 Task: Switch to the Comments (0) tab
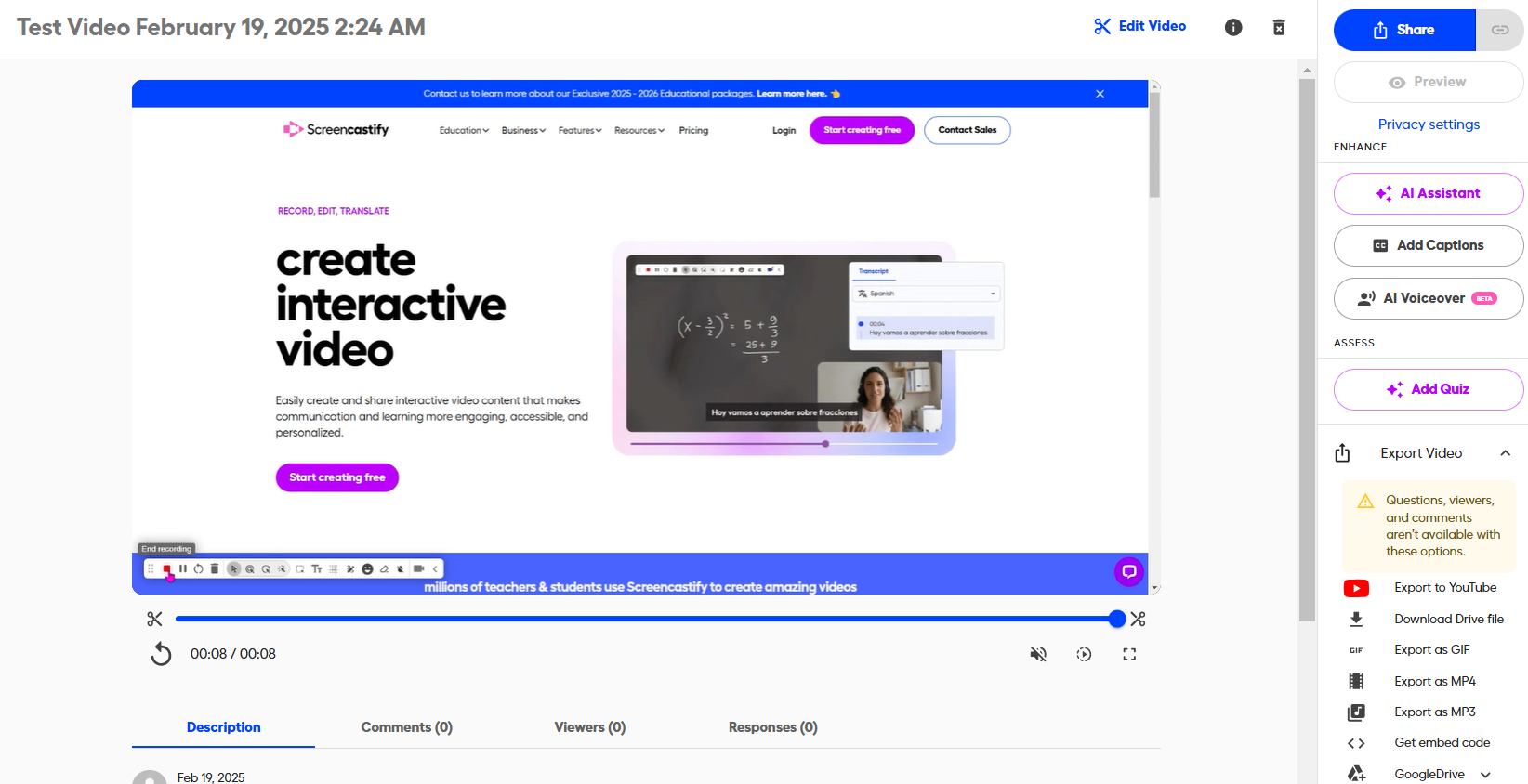tap(407, 727)
